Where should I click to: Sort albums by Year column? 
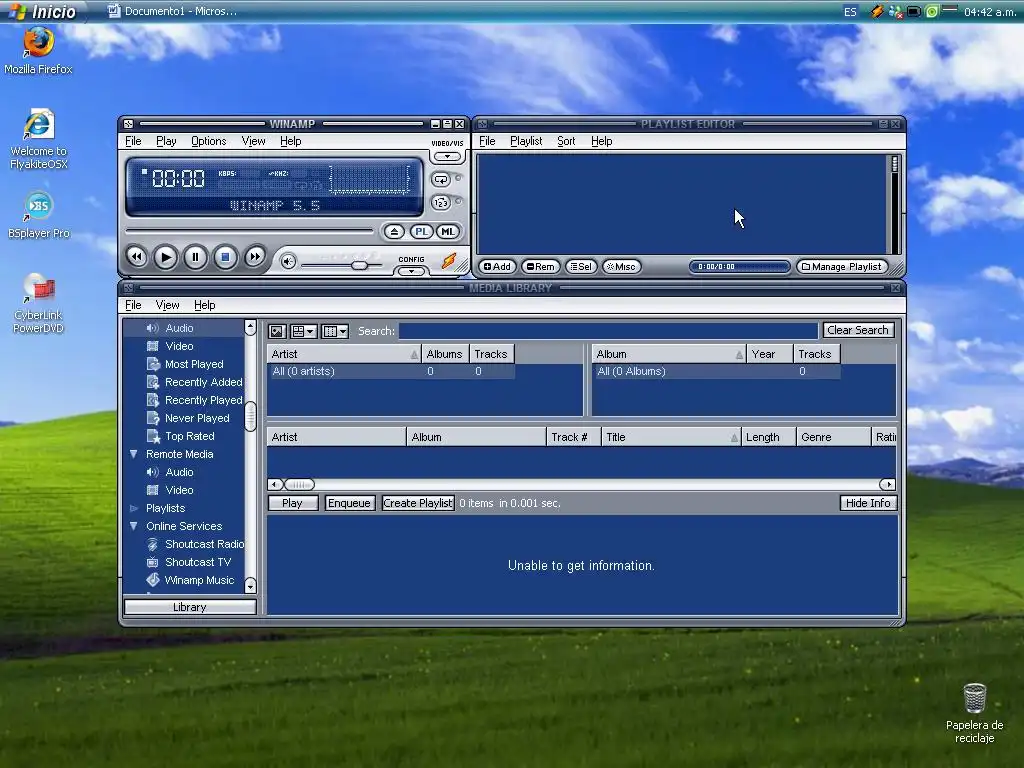pos(769,354)
